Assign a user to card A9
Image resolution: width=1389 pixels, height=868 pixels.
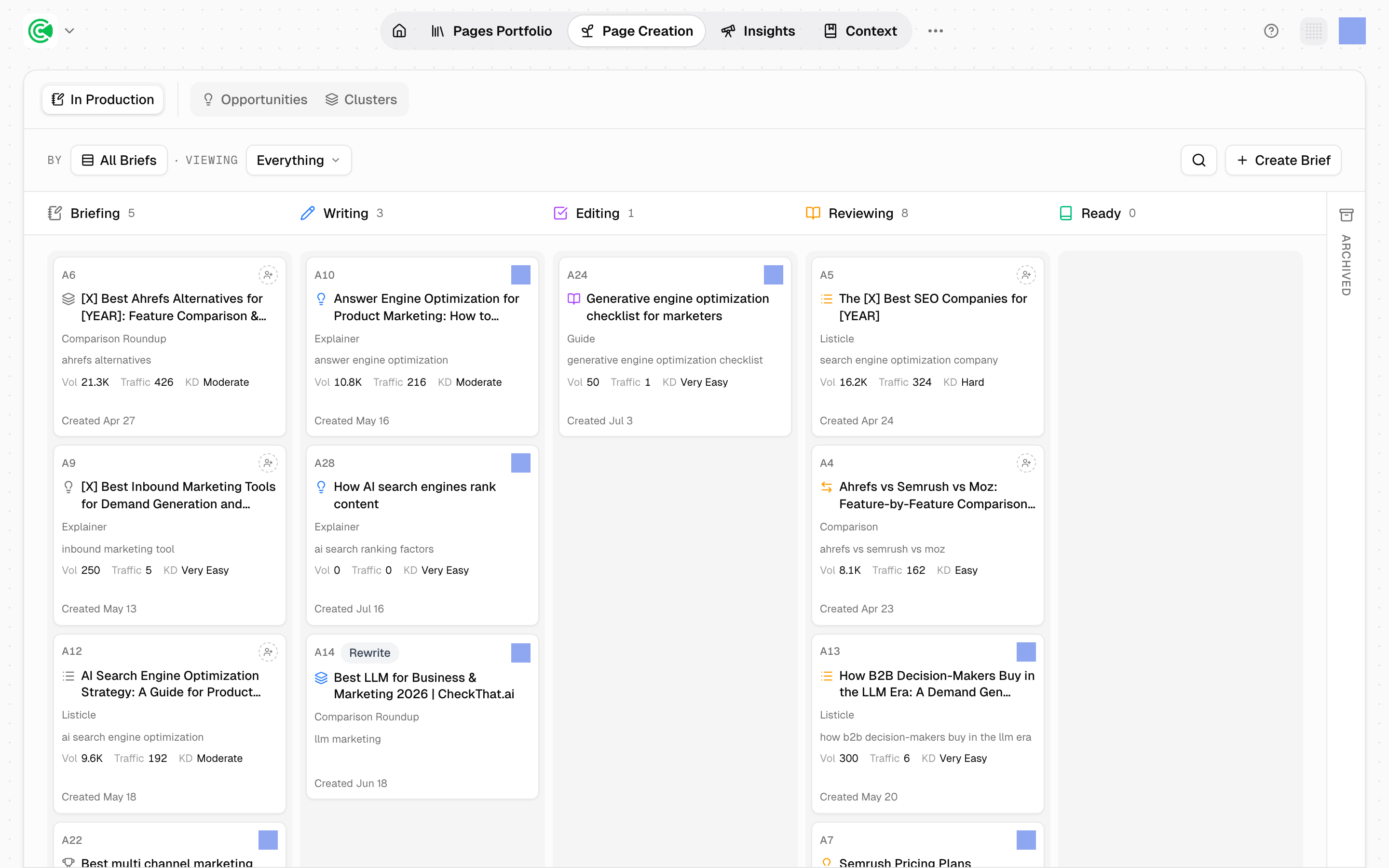(x=268, y=463)
